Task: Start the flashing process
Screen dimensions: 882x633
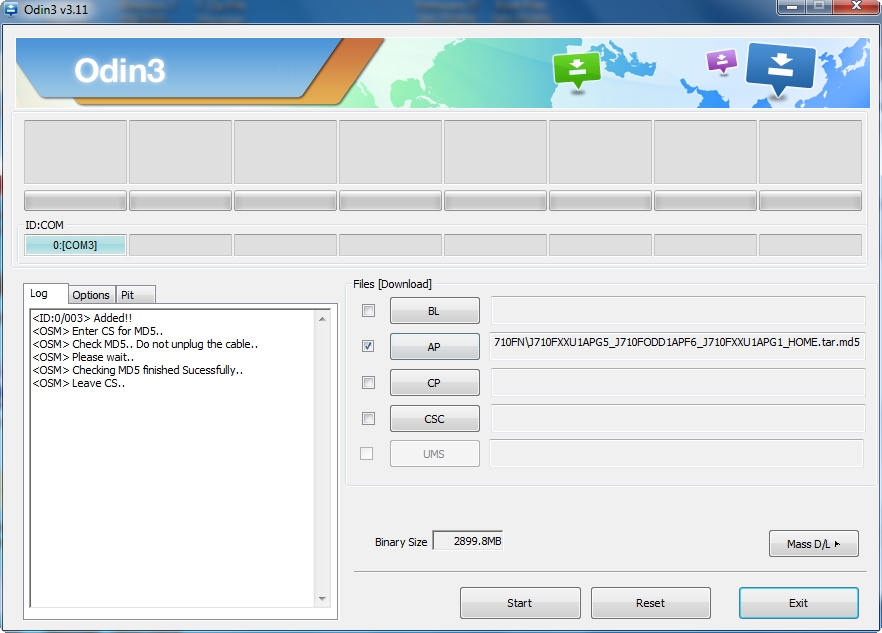Action: click(520, 603)
